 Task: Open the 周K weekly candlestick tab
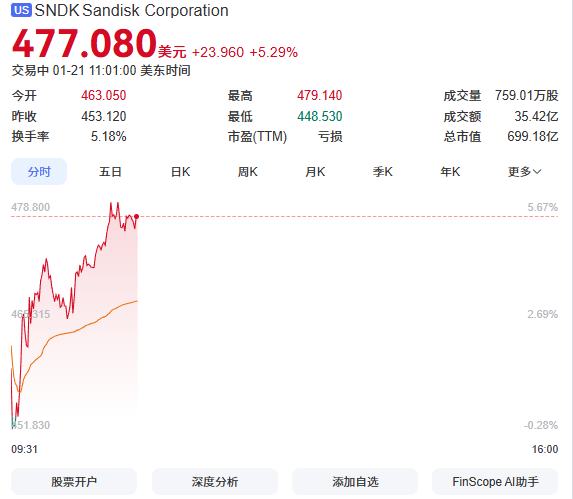tap(248, 171)
